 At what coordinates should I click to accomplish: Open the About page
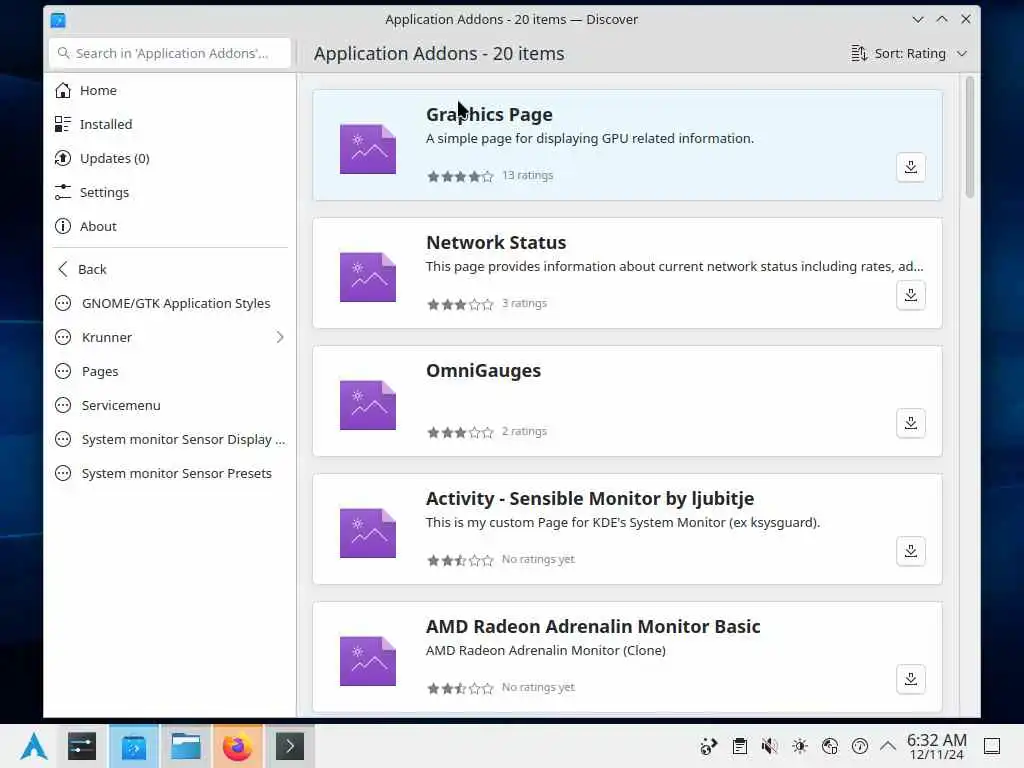(170, 226)
